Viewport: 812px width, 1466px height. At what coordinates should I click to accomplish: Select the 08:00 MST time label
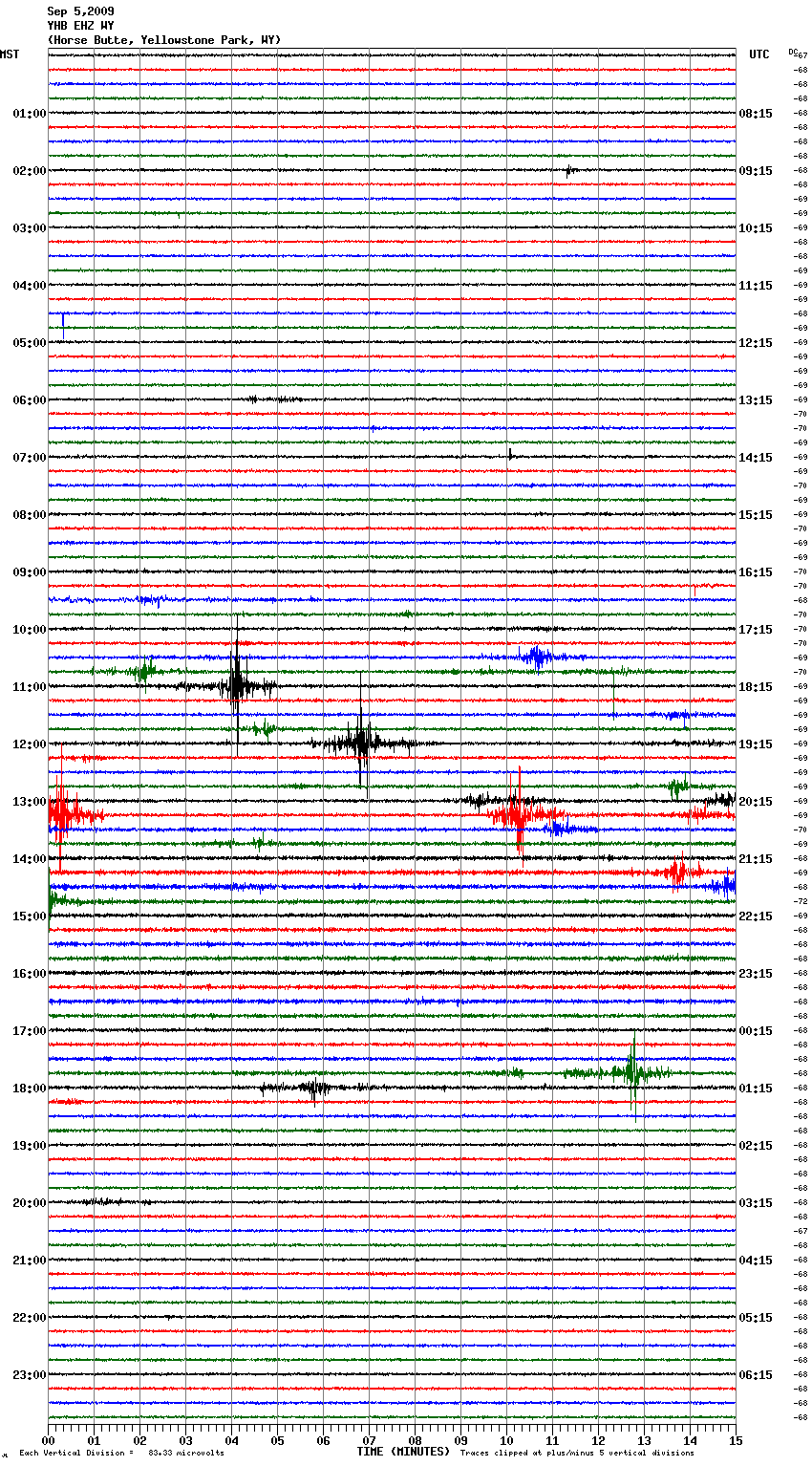[x=30, y=515]
